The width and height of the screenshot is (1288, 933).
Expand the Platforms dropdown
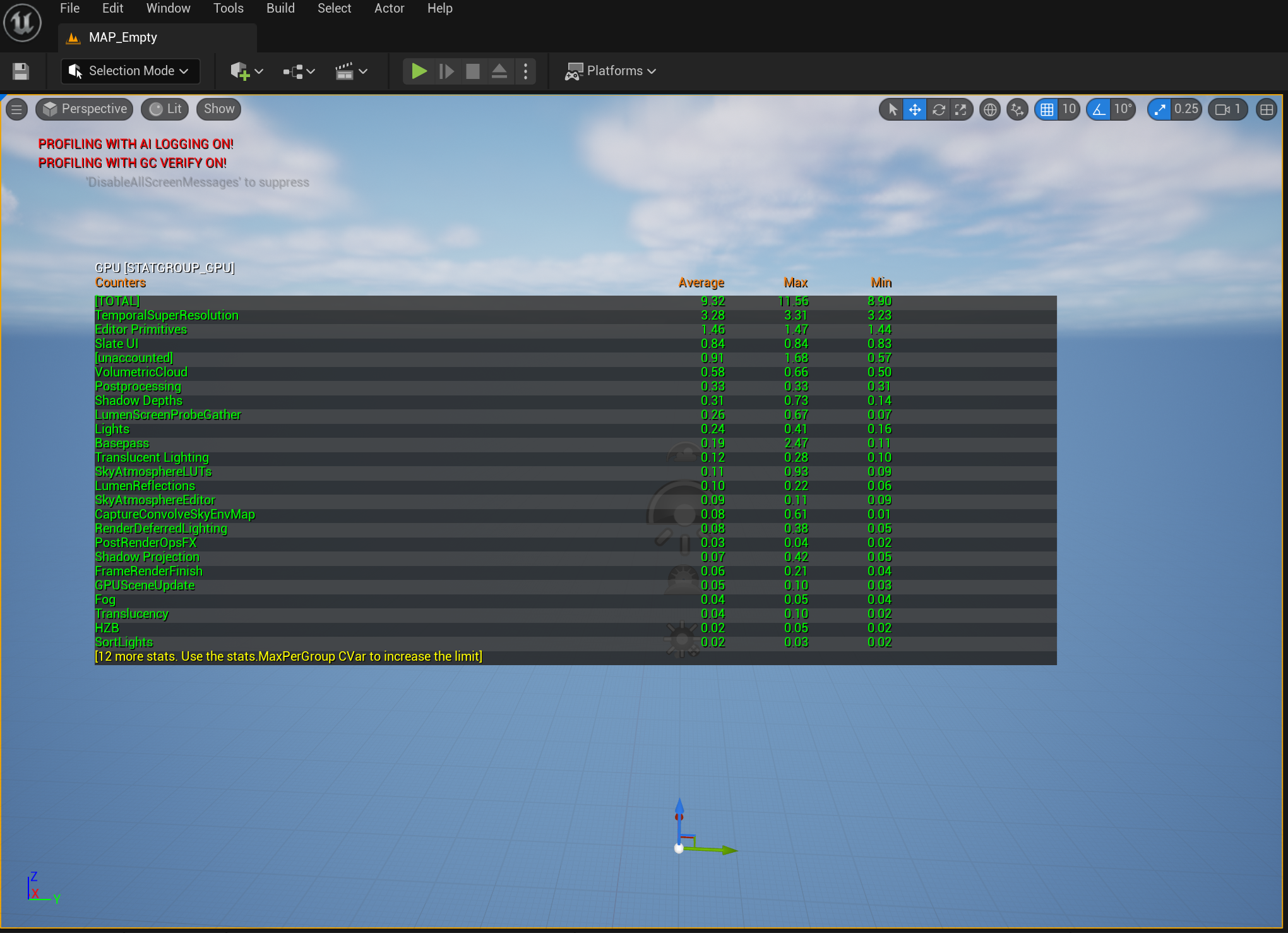(x=611, y=71)
